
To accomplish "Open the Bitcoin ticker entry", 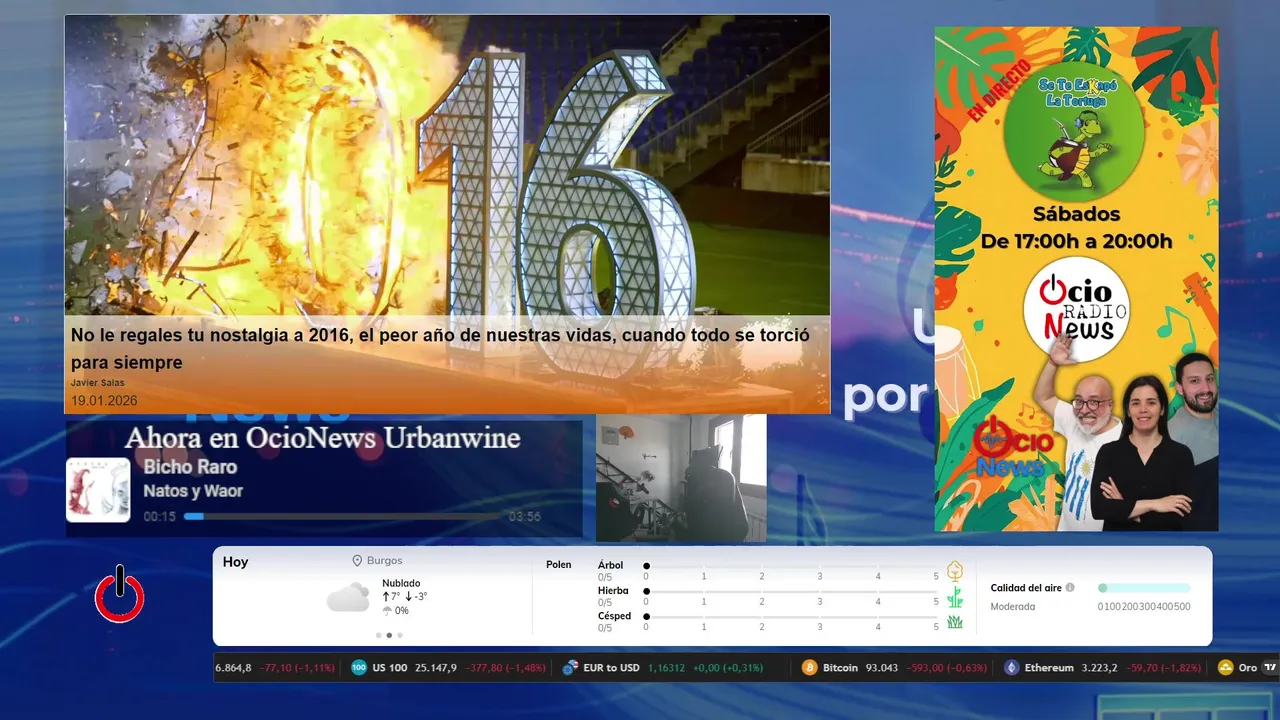I will coord(894,668).
